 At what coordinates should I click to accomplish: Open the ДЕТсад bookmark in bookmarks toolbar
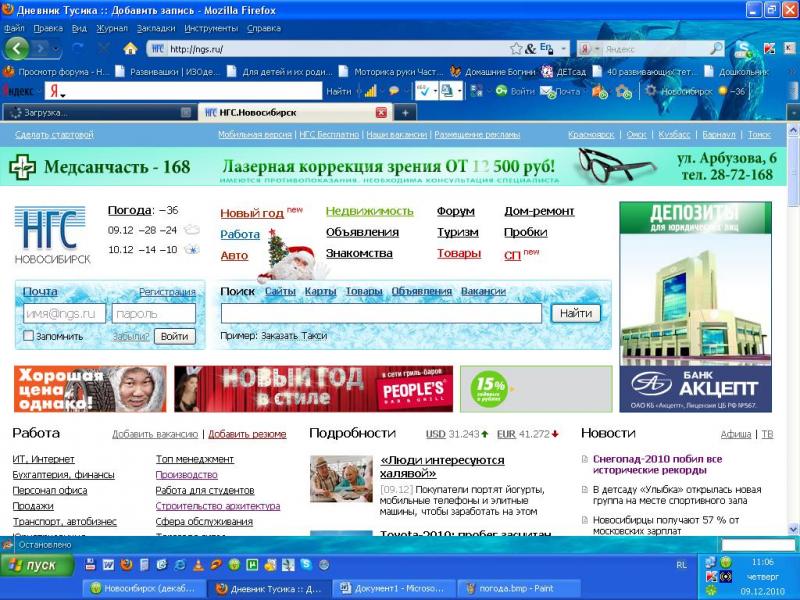tap(564, 72)
